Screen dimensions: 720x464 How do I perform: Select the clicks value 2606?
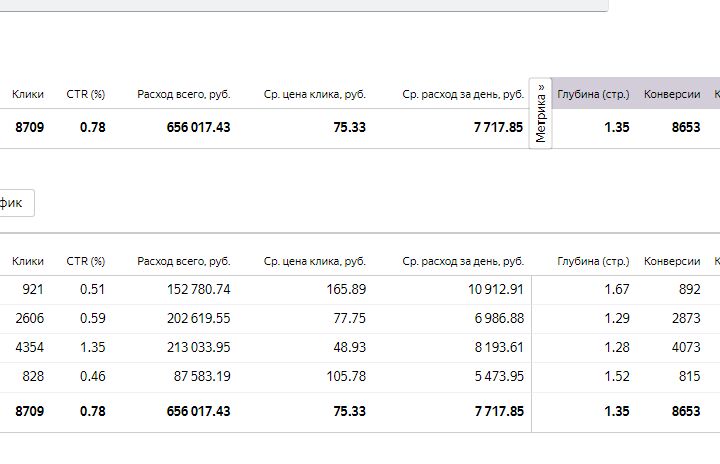(30, 318)
